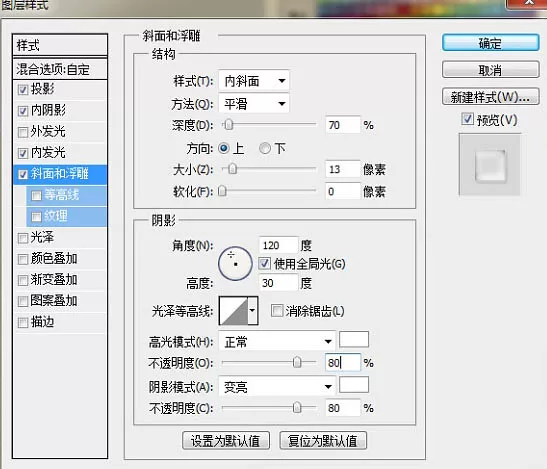Toggle the 内发光 checkbox
Screen dimensions: 547x469
click(23, 153)
